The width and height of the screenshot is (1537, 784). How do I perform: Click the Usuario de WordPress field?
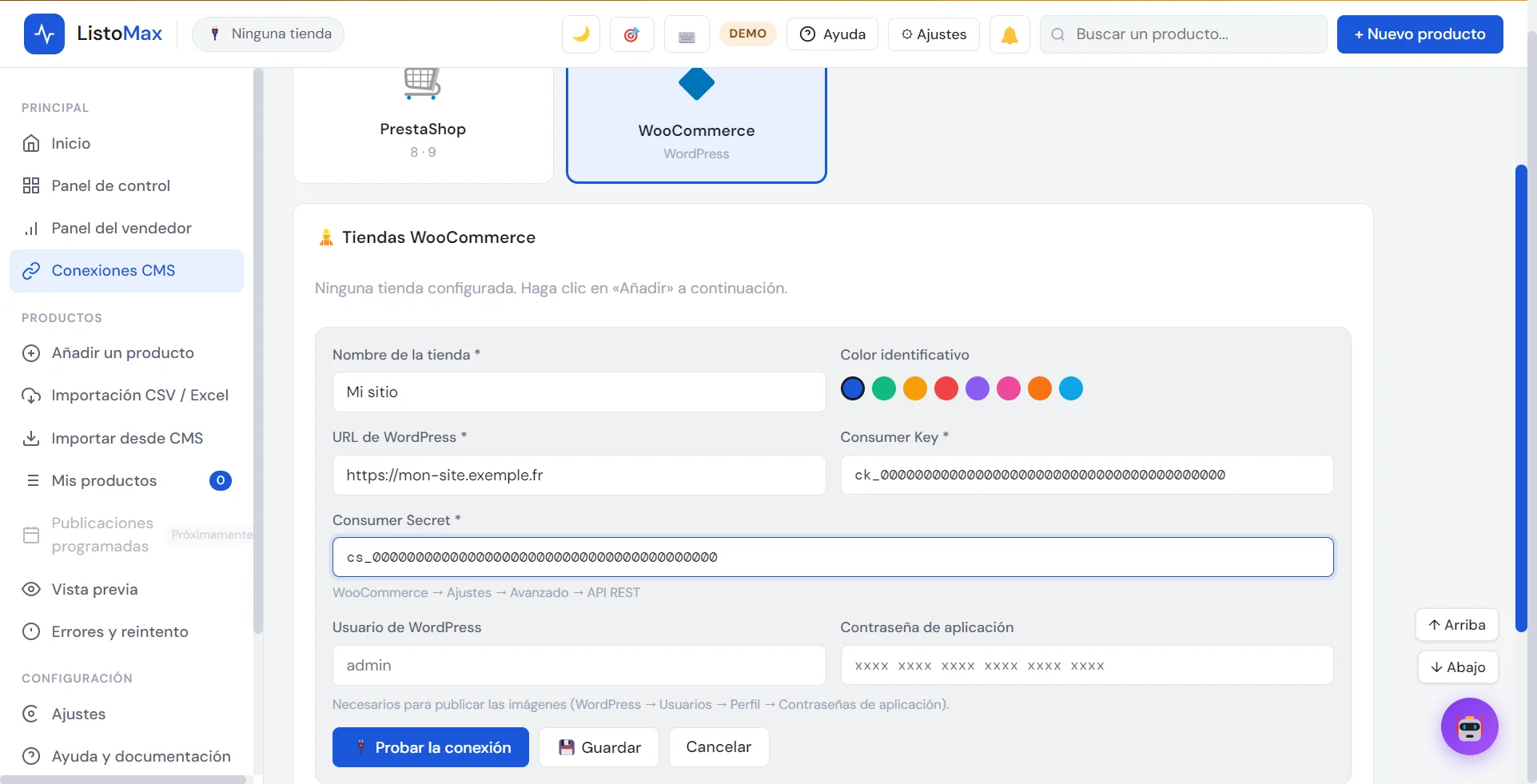click(579, 666)
